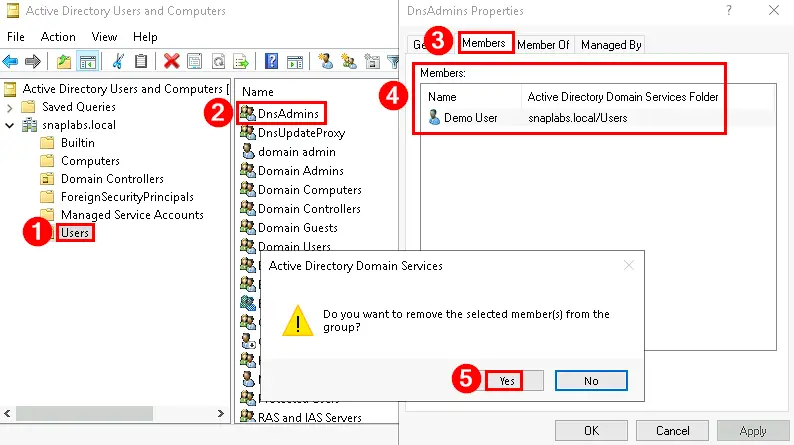Select Active Directory Users and Computers root
This screenshot has width=794, height=445.
tap(123, 89)
